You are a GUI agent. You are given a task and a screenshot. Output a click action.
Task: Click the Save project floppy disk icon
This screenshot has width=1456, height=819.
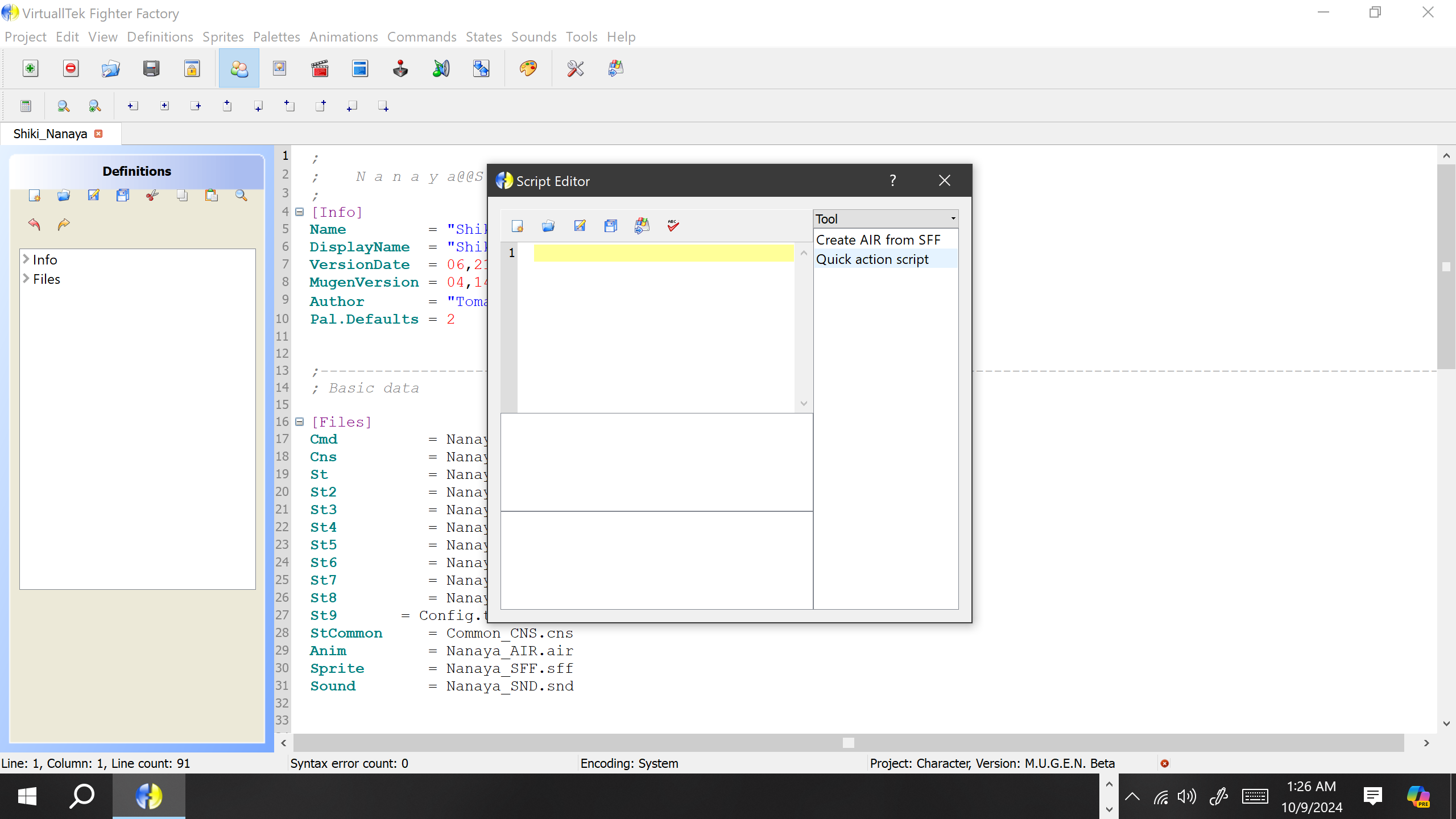pos(151,69)
